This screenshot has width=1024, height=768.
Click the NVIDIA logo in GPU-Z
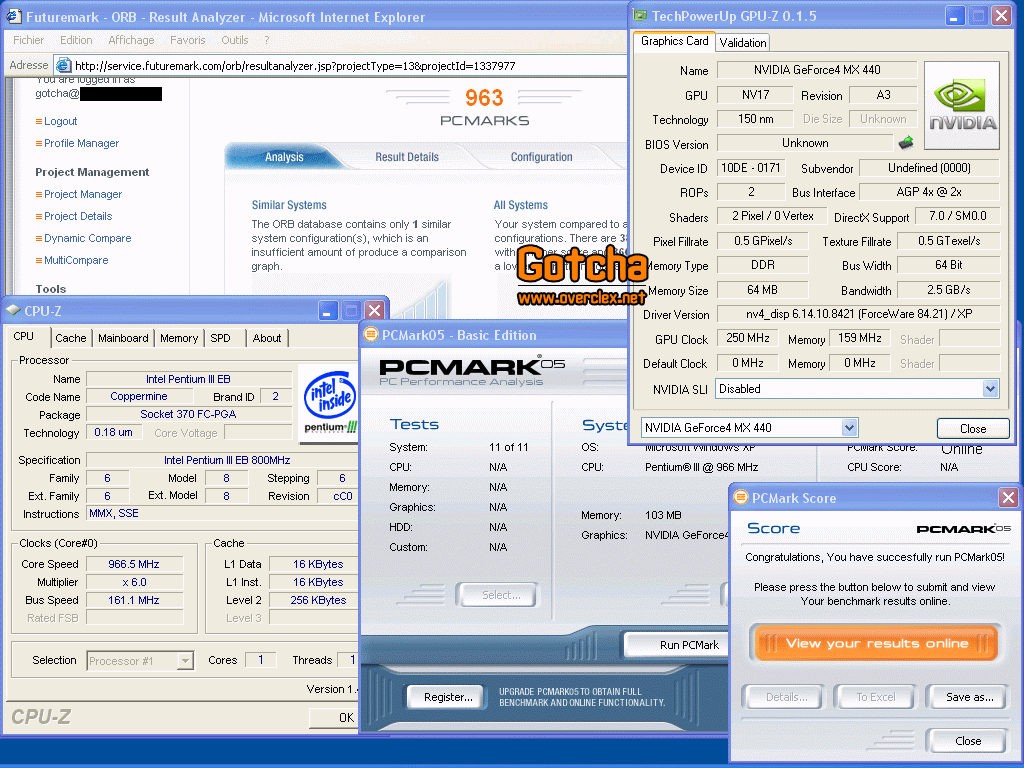click(x=962, y=106)
